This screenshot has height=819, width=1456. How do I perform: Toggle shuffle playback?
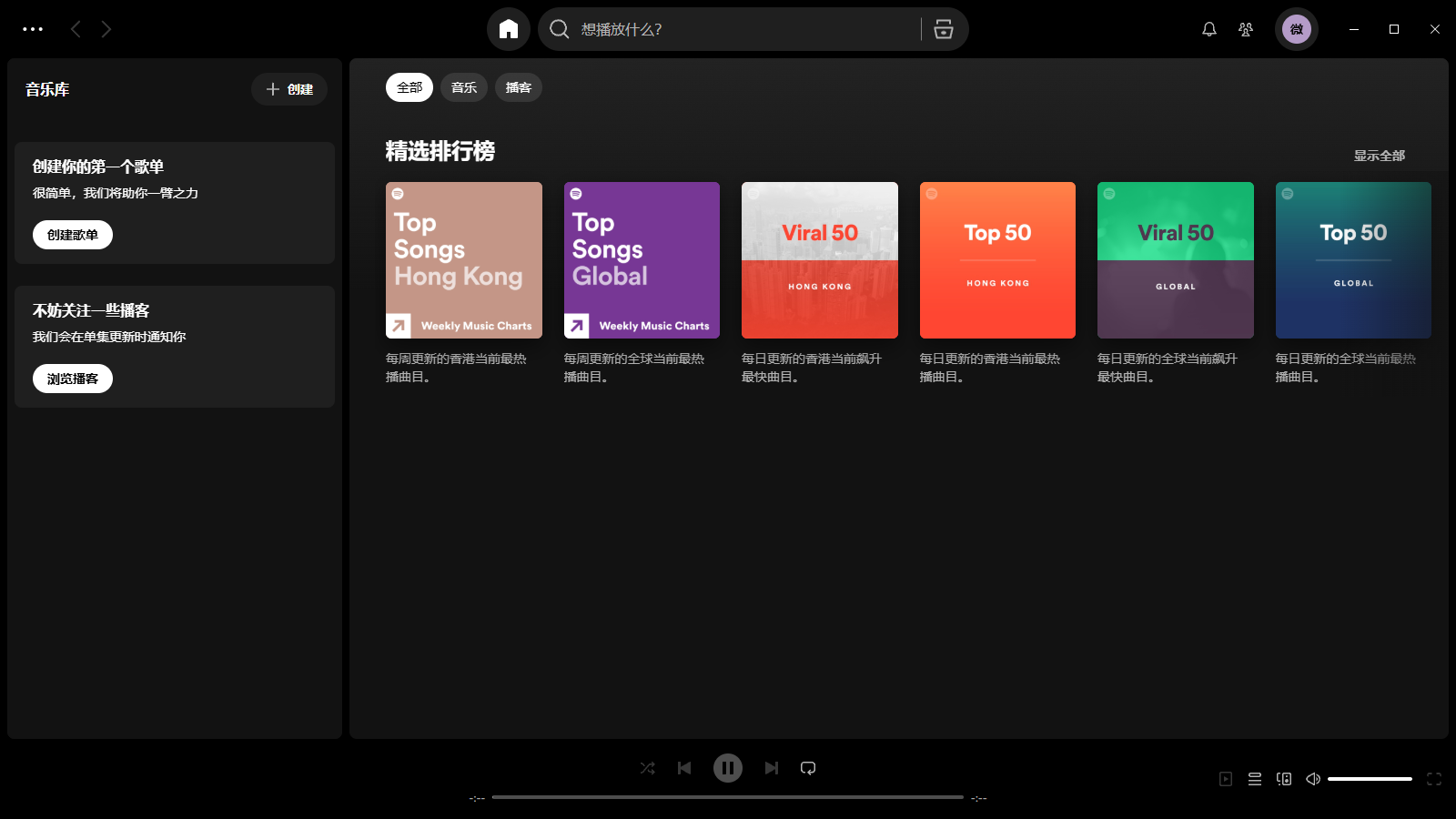[647, 768]
